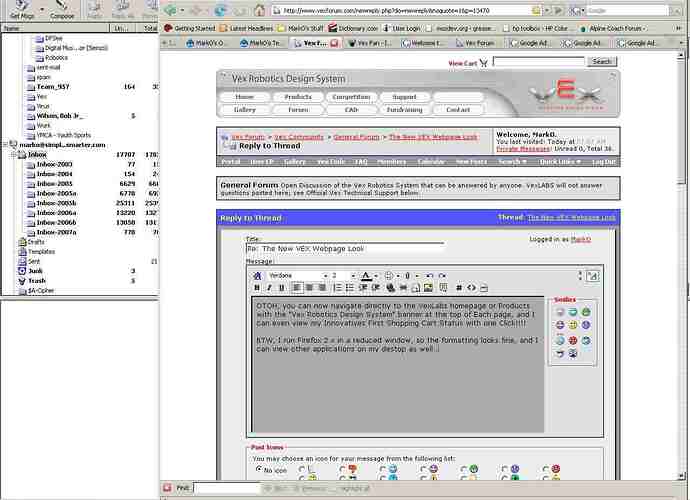Wrap selection in code tags (#)
The height and width of the screenshot is (500, 690).
tap(459, 288)
